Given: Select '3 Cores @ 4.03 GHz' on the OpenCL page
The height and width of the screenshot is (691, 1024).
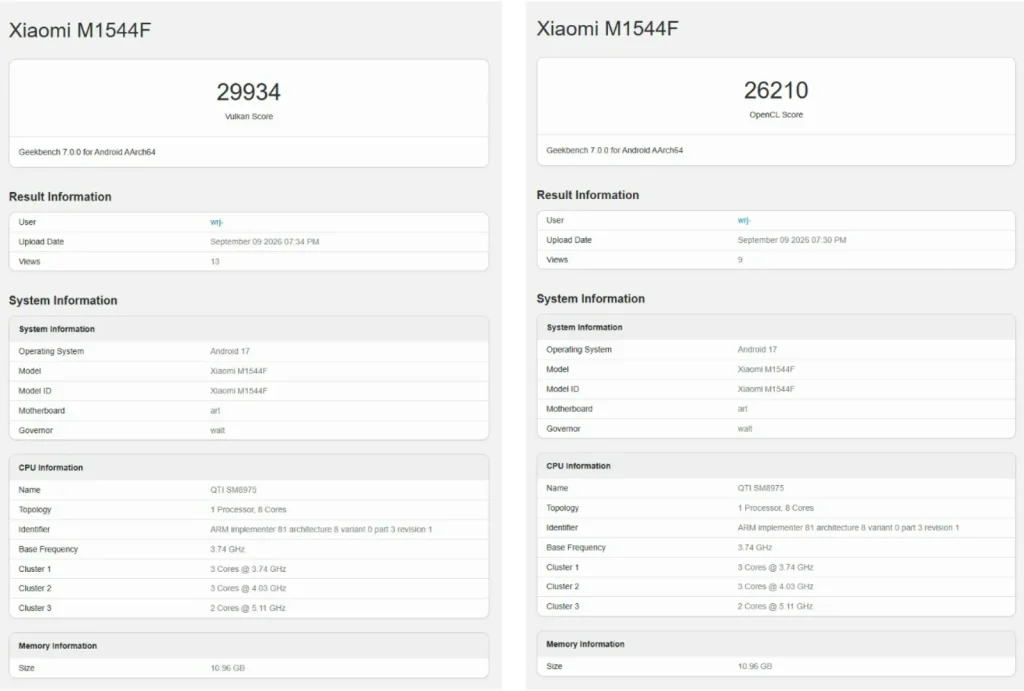Looking at the screenshot, I should pyautogui.click(x=775, y=587).
